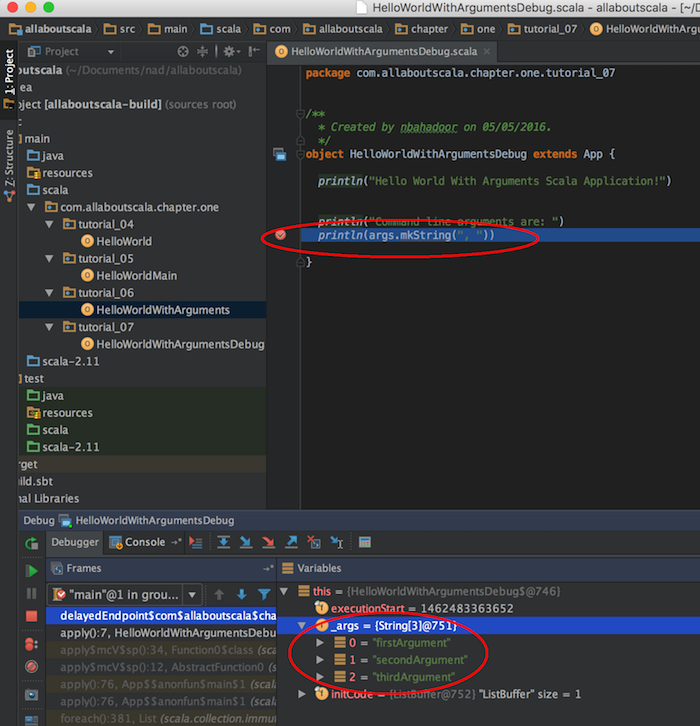Click the chapter breadcrumb

[421, 29]
